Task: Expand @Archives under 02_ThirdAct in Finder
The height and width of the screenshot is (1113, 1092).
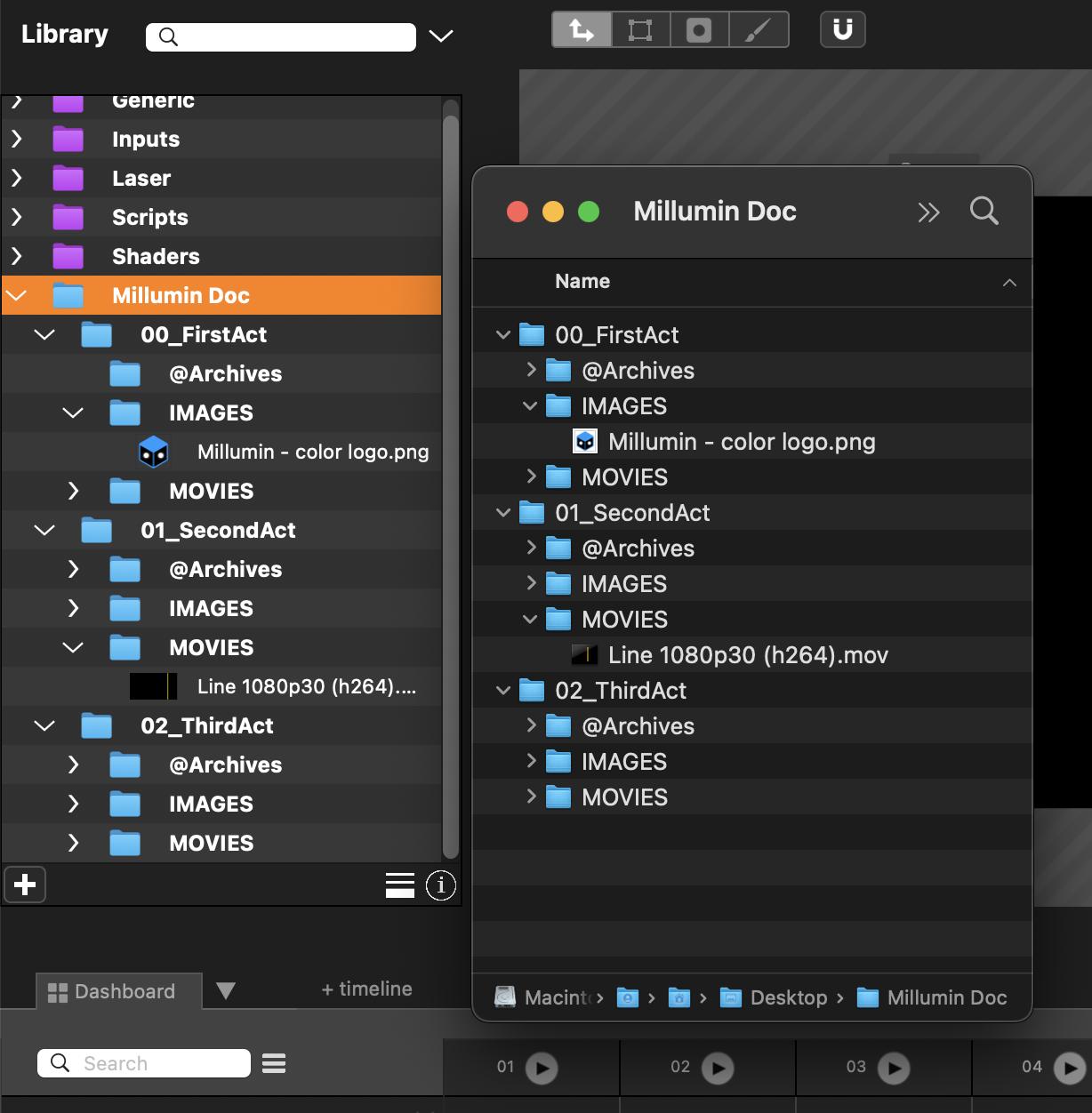Action: click(x=531, y=725)
